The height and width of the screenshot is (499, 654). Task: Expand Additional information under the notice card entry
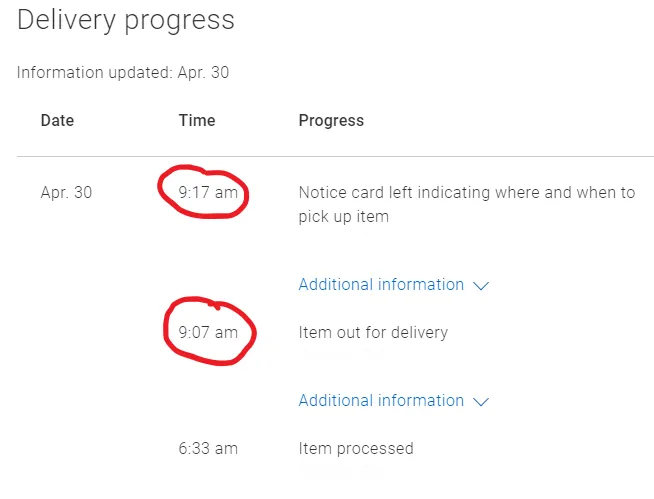point(381,285)
